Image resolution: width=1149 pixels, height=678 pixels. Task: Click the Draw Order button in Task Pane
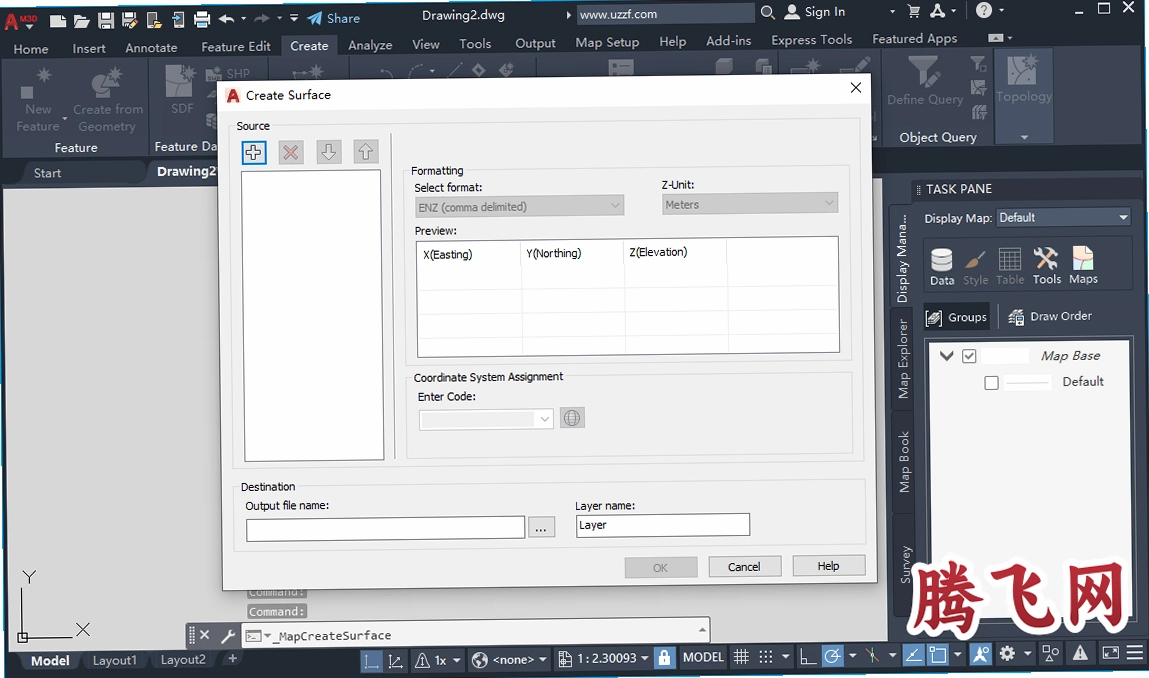pyautogui.click(x=1050, y=317)
